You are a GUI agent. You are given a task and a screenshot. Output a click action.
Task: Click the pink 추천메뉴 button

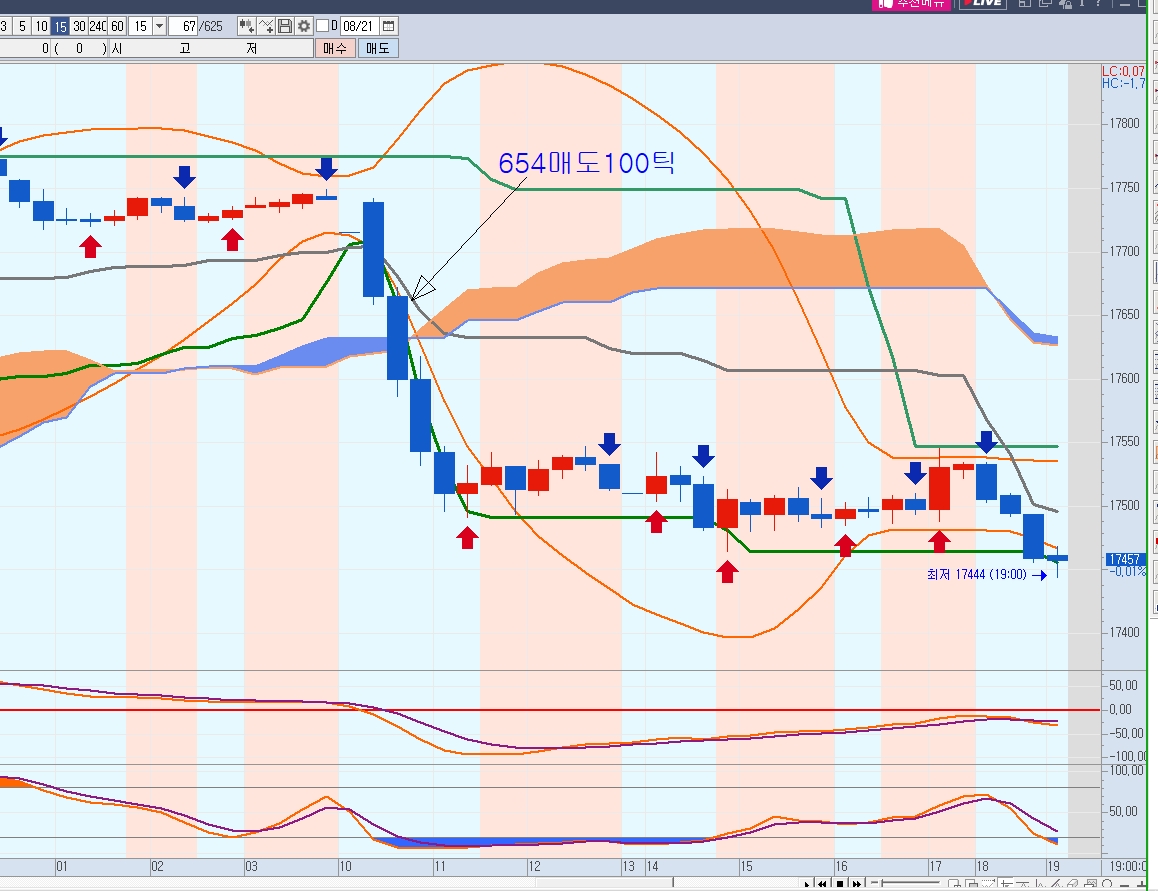click(911, 4)
